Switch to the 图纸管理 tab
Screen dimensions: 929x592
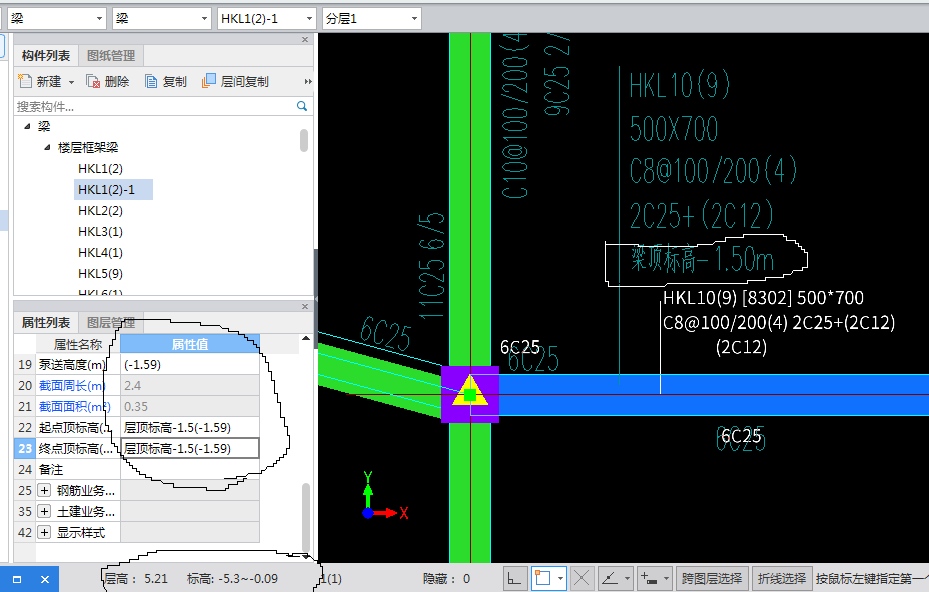[x=111, y=56]
